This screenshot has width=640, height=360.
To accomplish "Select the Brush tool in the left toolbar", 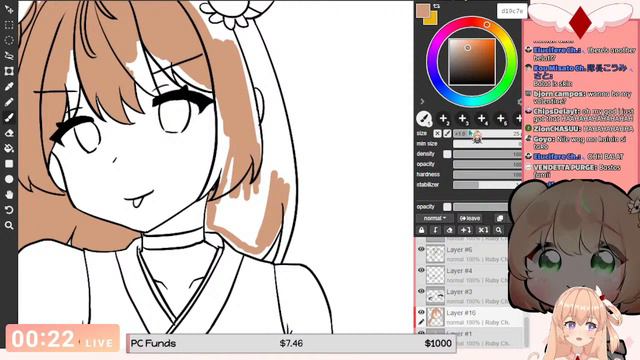I will coord(9,118).
